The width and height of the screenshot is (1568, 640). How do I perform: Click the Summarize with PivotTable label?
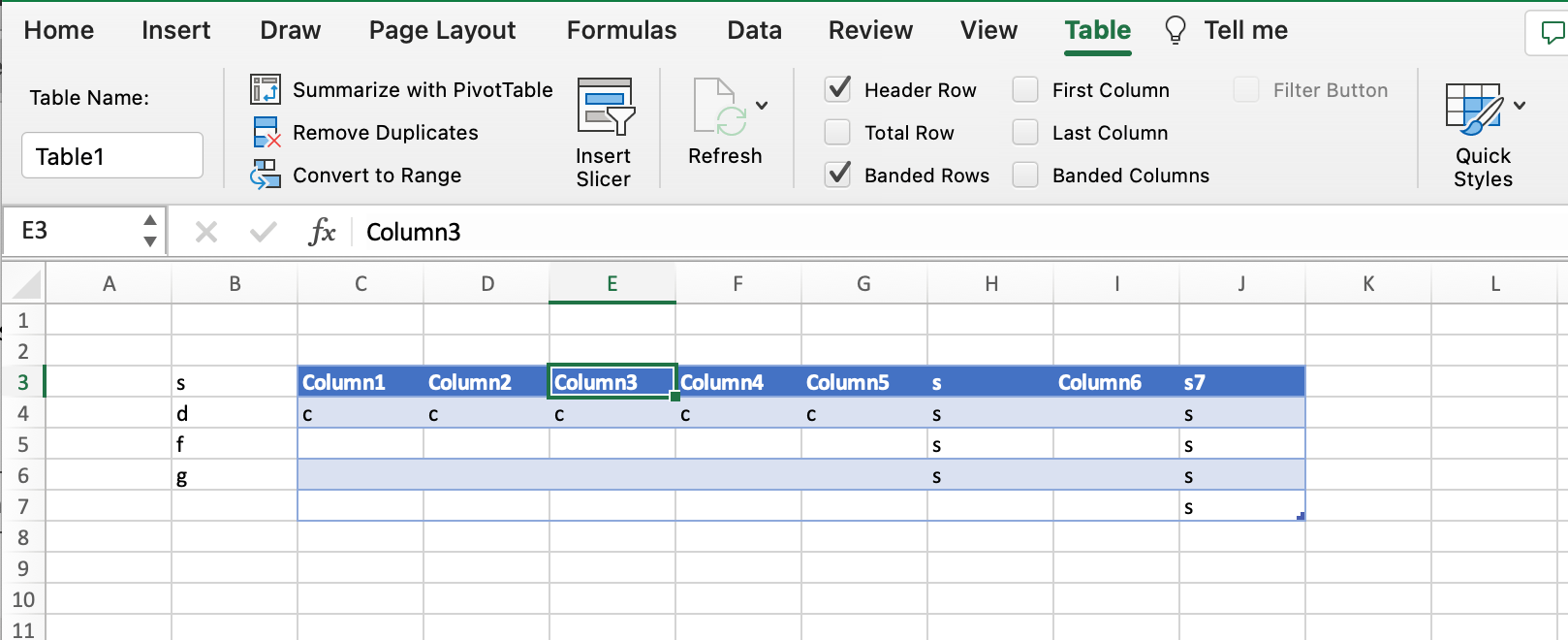423,90
